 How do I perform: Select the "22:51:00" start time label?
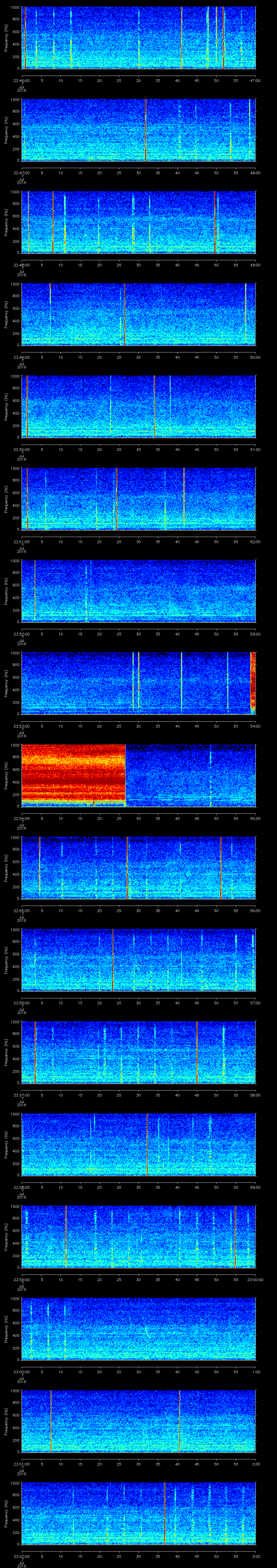click(21, 542)
